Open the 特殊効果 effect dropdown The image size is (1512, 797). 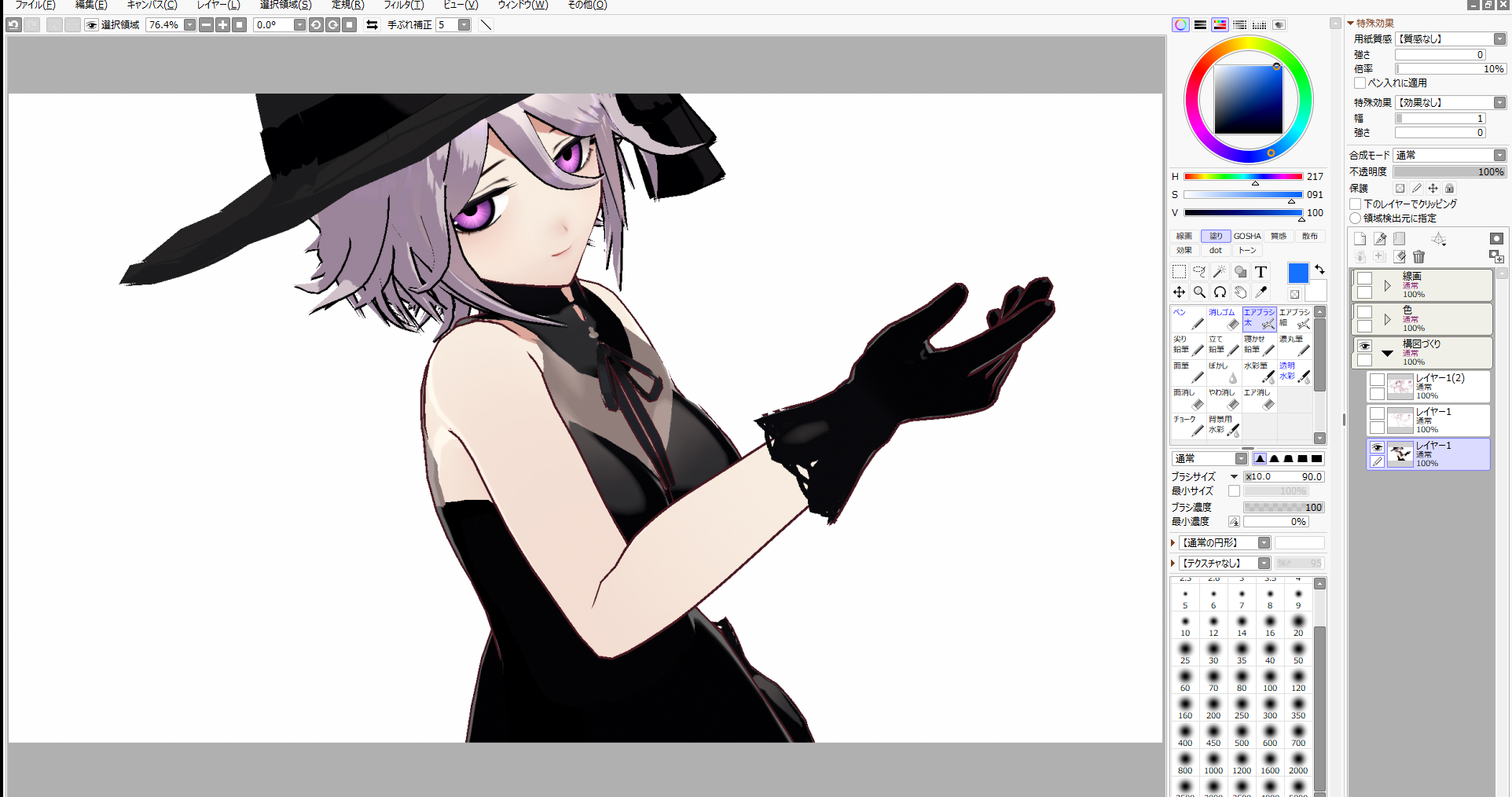tap(1499, 103)
